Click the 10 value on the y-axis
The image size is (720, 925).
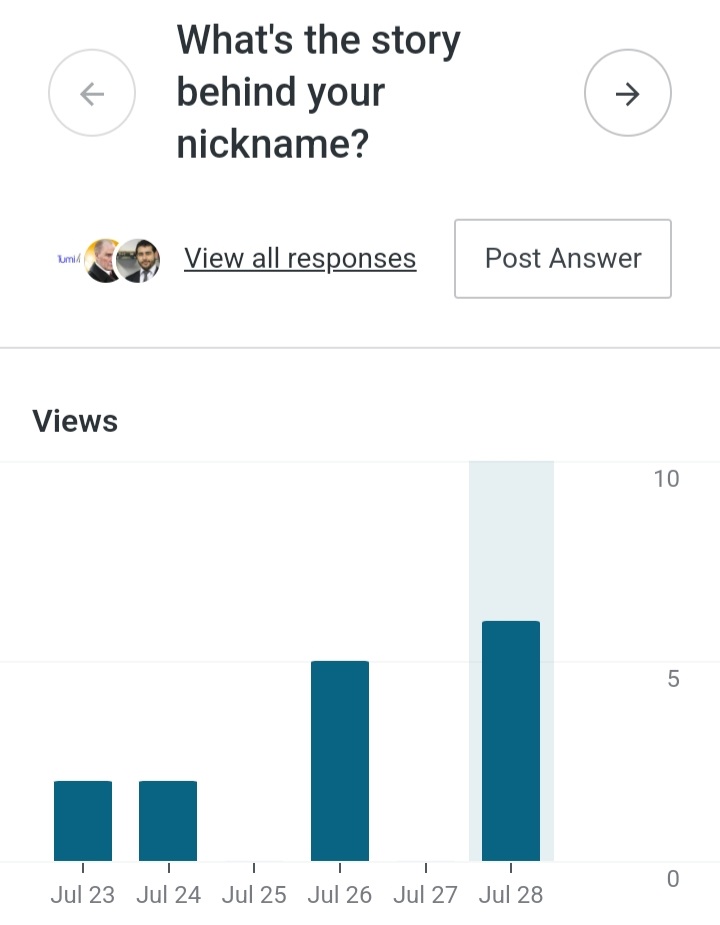[x=666, y=479]
